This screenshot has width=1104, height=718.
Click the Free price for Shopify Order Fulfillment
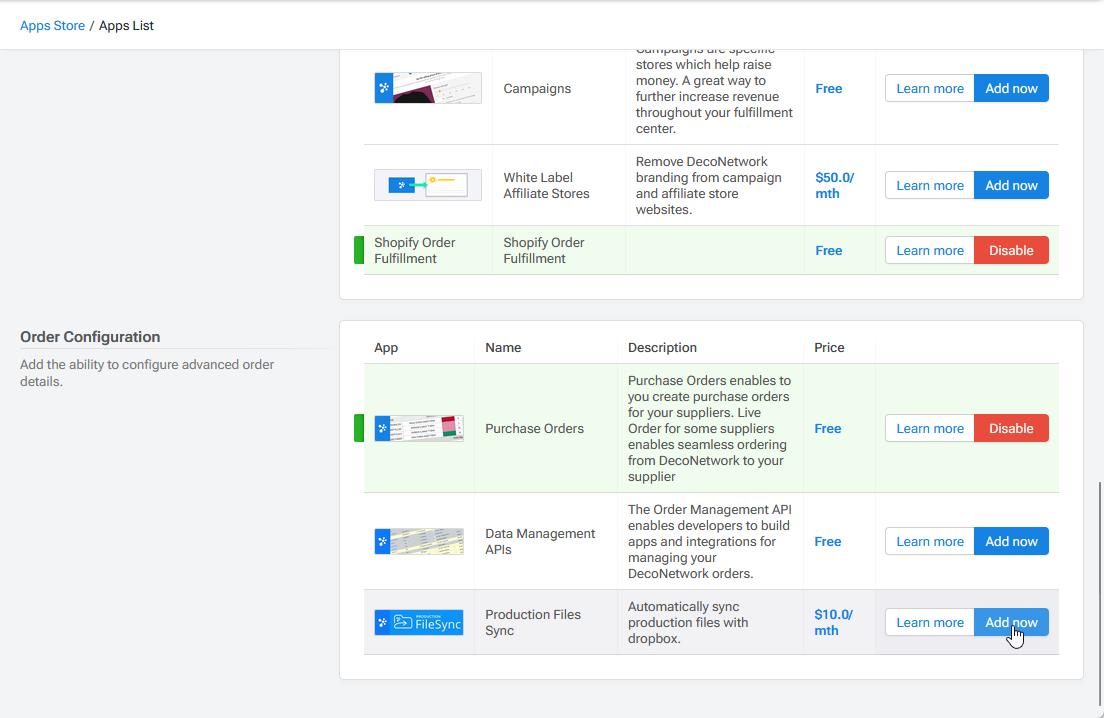(x=828, y=251)
